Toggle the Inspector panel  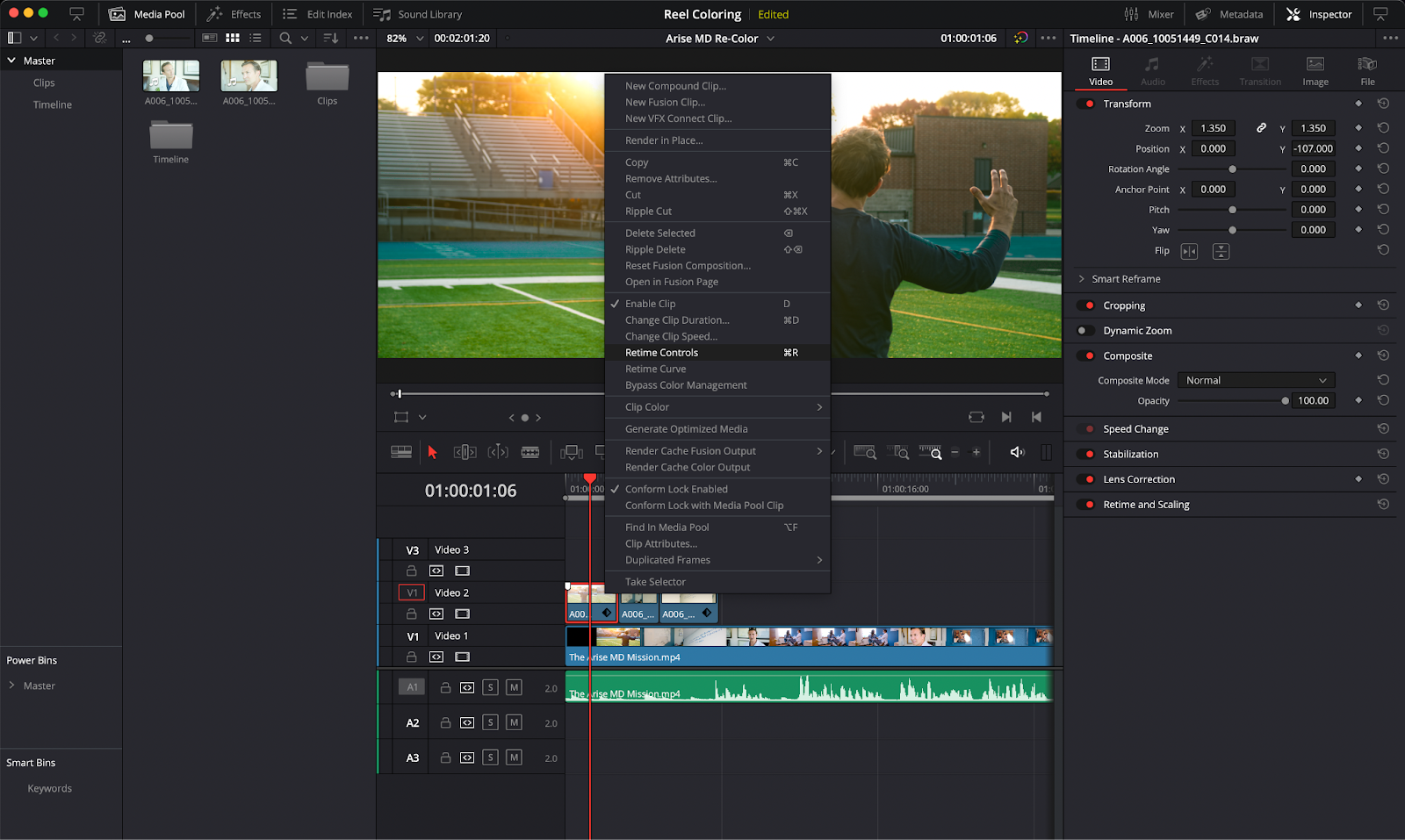(x=1319, y=14)
